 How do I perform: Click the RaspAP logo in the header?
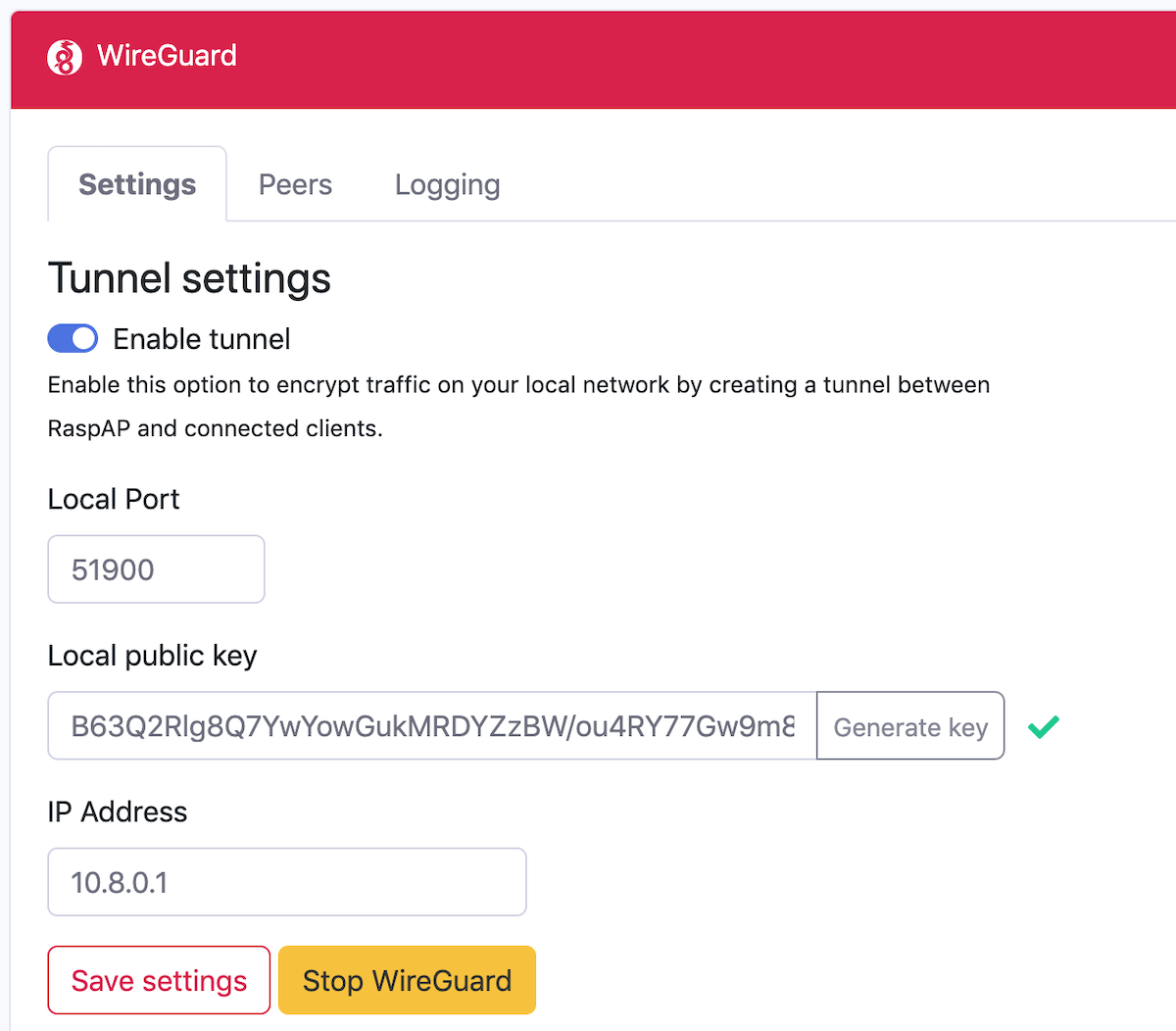[x=64, y=57]
